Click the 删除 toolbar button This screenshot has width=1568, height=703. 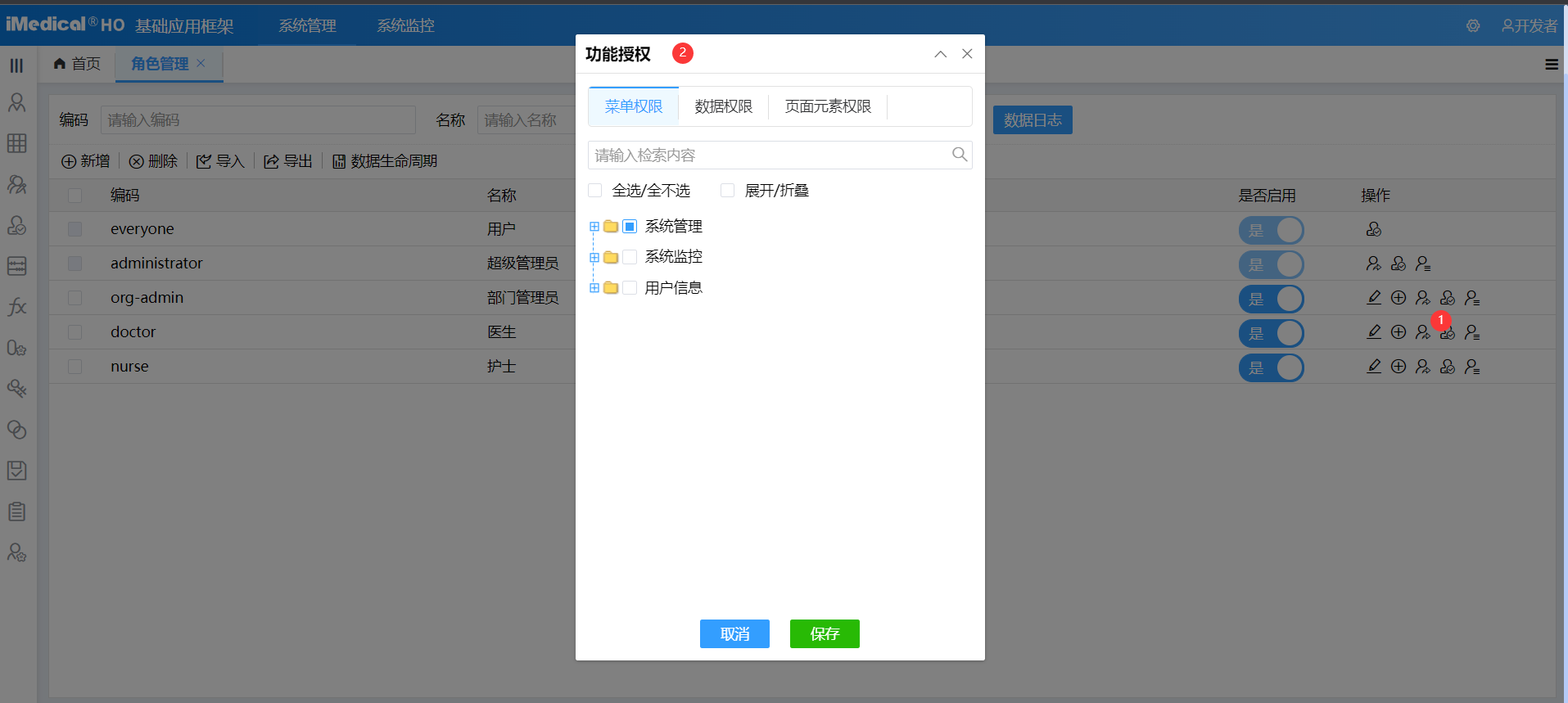click(x=154, y=161)
